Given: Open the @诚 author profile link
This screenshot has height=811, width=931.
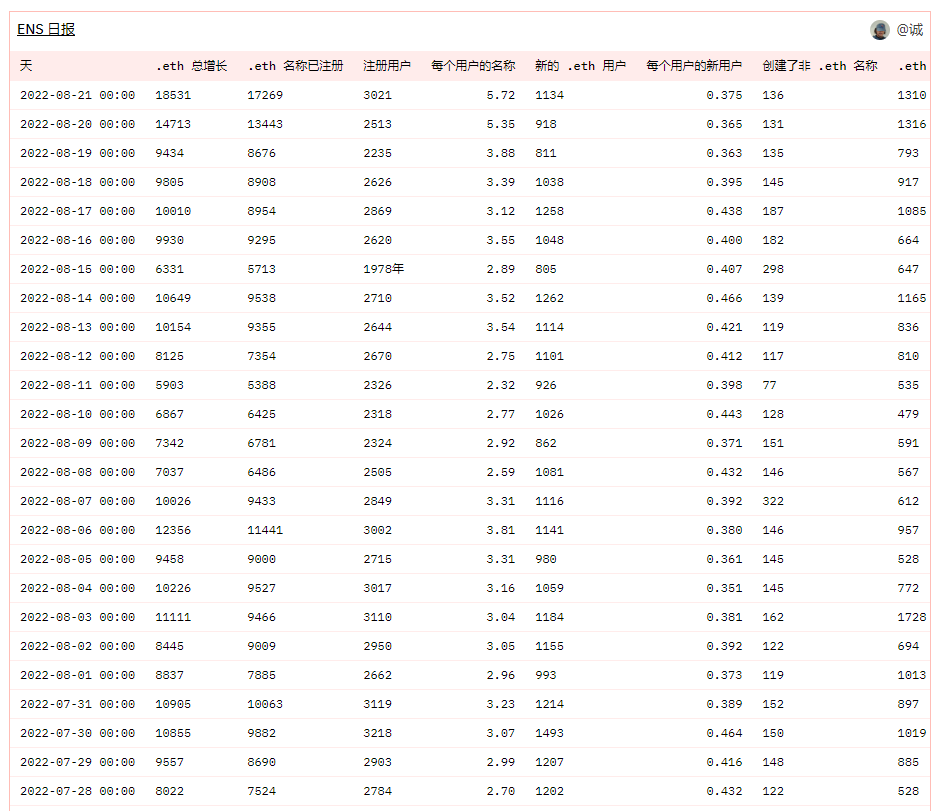Looking at the screenshot, I should [910, 30].
